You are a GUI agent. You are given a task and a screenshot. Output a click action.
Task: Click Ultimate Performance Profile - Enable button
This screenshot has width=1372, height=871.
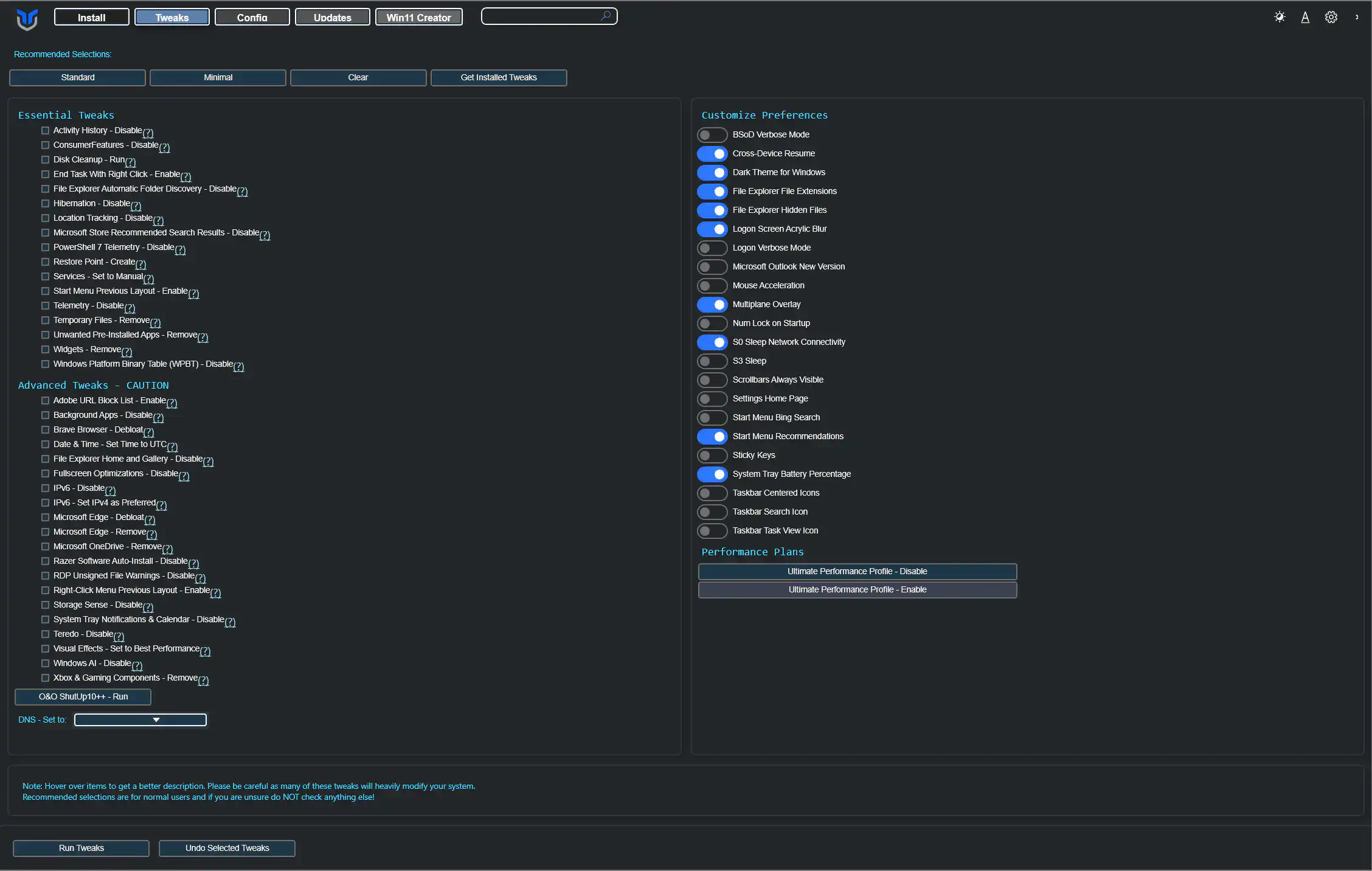click(x=857, y=589)
